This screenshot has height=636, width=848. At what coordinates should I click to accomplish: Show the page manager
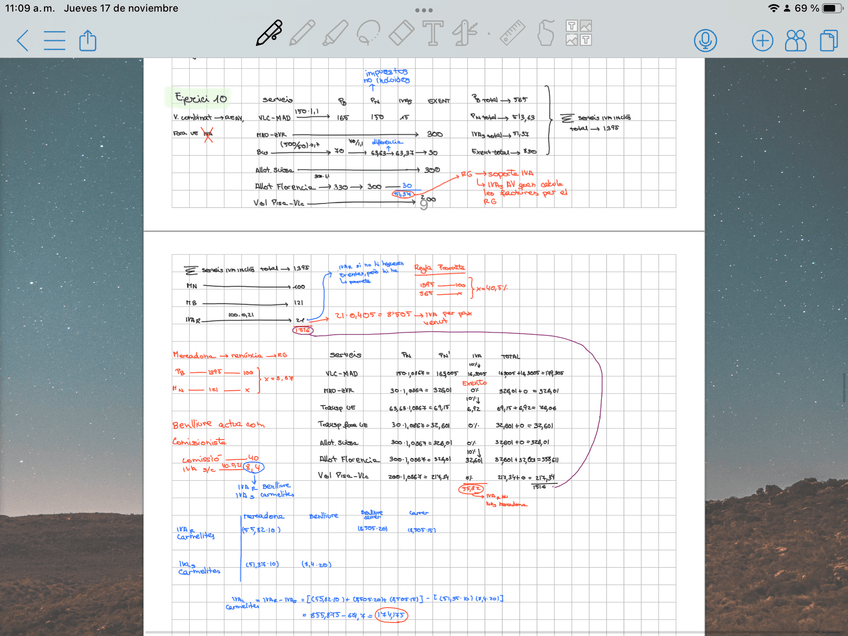(x=828, y=40)
